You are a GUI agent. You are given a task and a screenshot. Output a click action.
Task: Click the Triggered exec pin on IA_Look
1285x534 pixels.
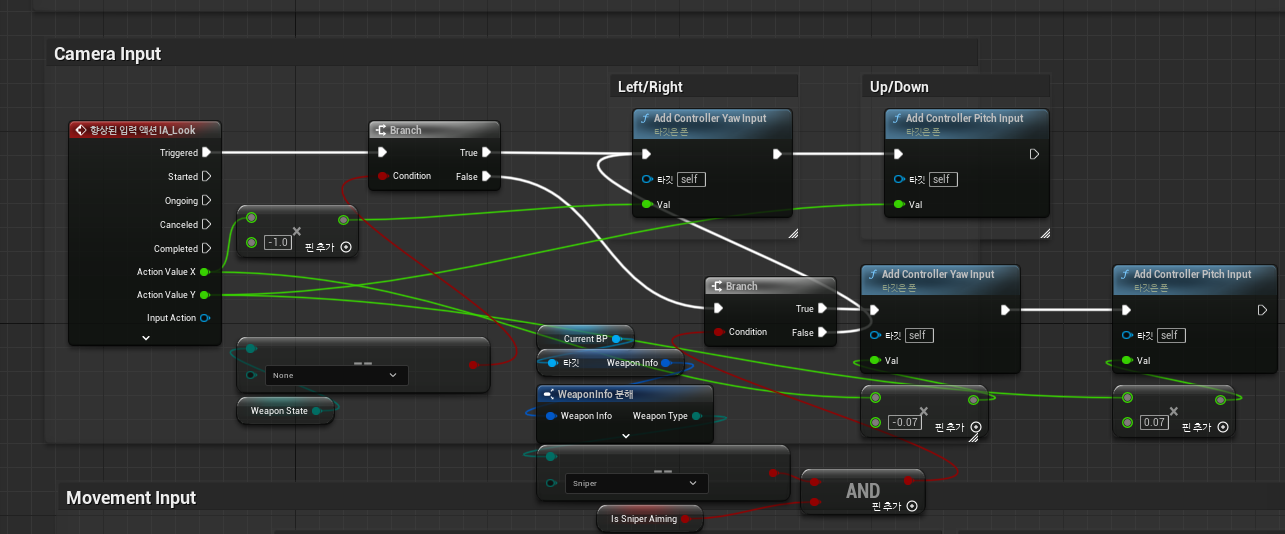point(206,153)
